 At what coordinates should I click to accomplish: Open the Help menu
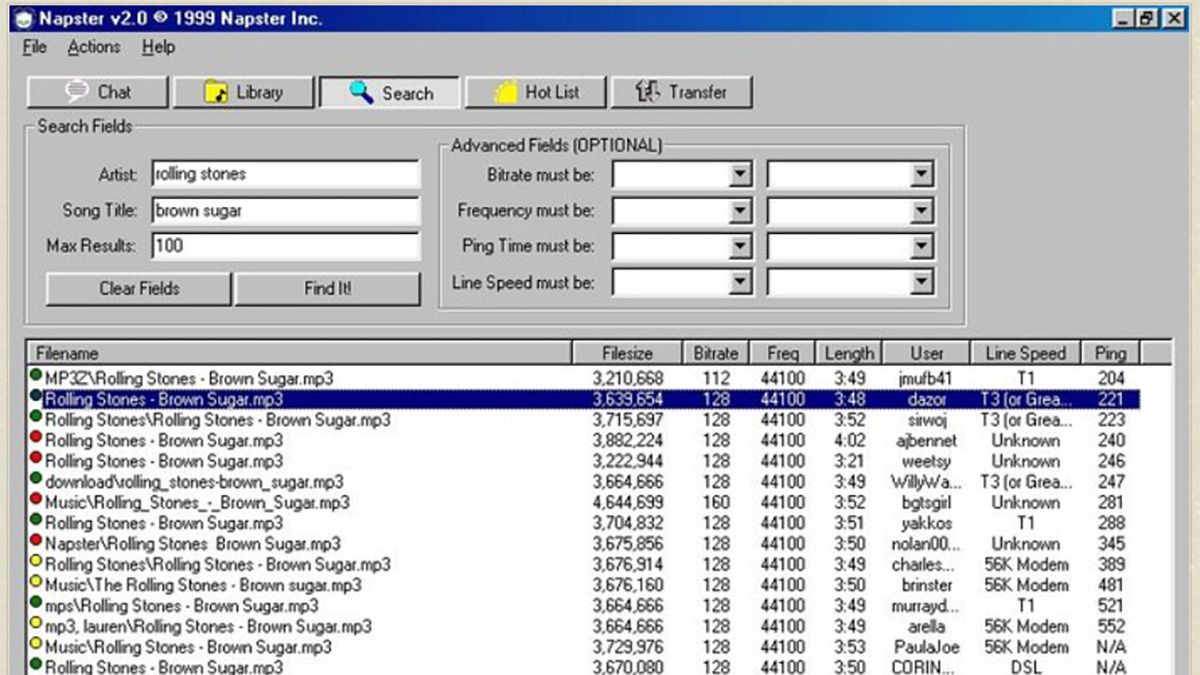point(157,47)
